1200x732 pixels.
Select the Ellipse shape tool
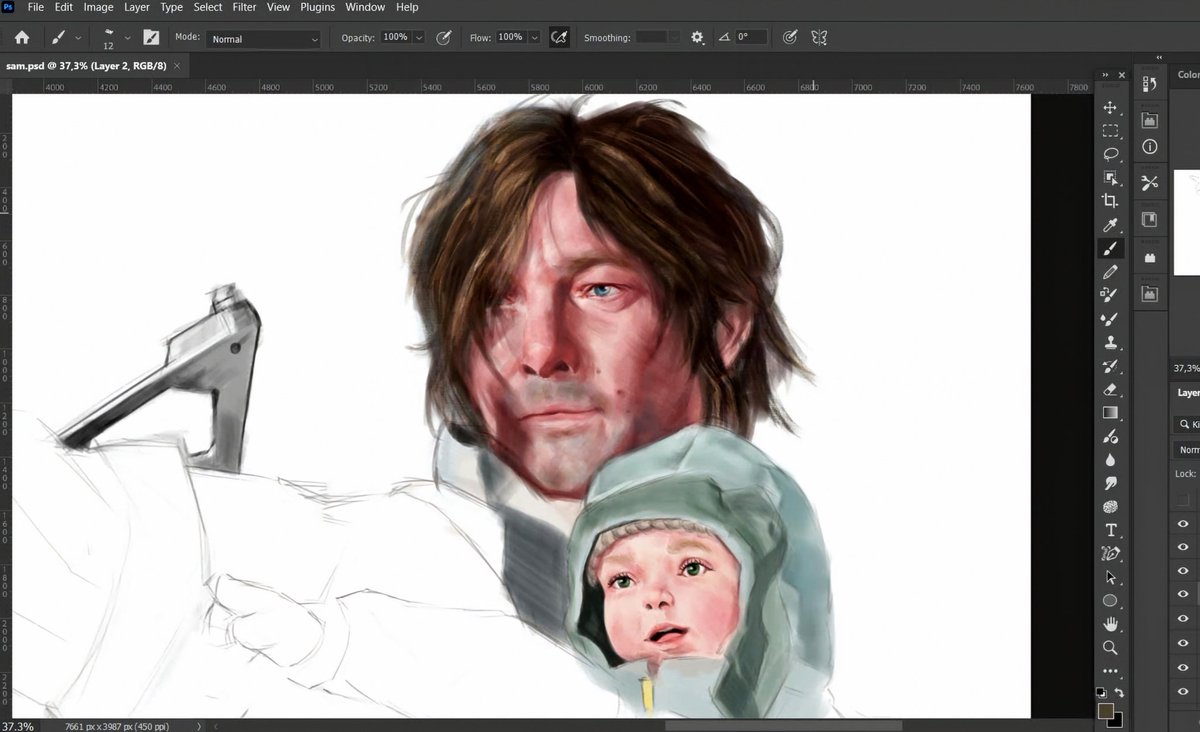coord(1110,601)
